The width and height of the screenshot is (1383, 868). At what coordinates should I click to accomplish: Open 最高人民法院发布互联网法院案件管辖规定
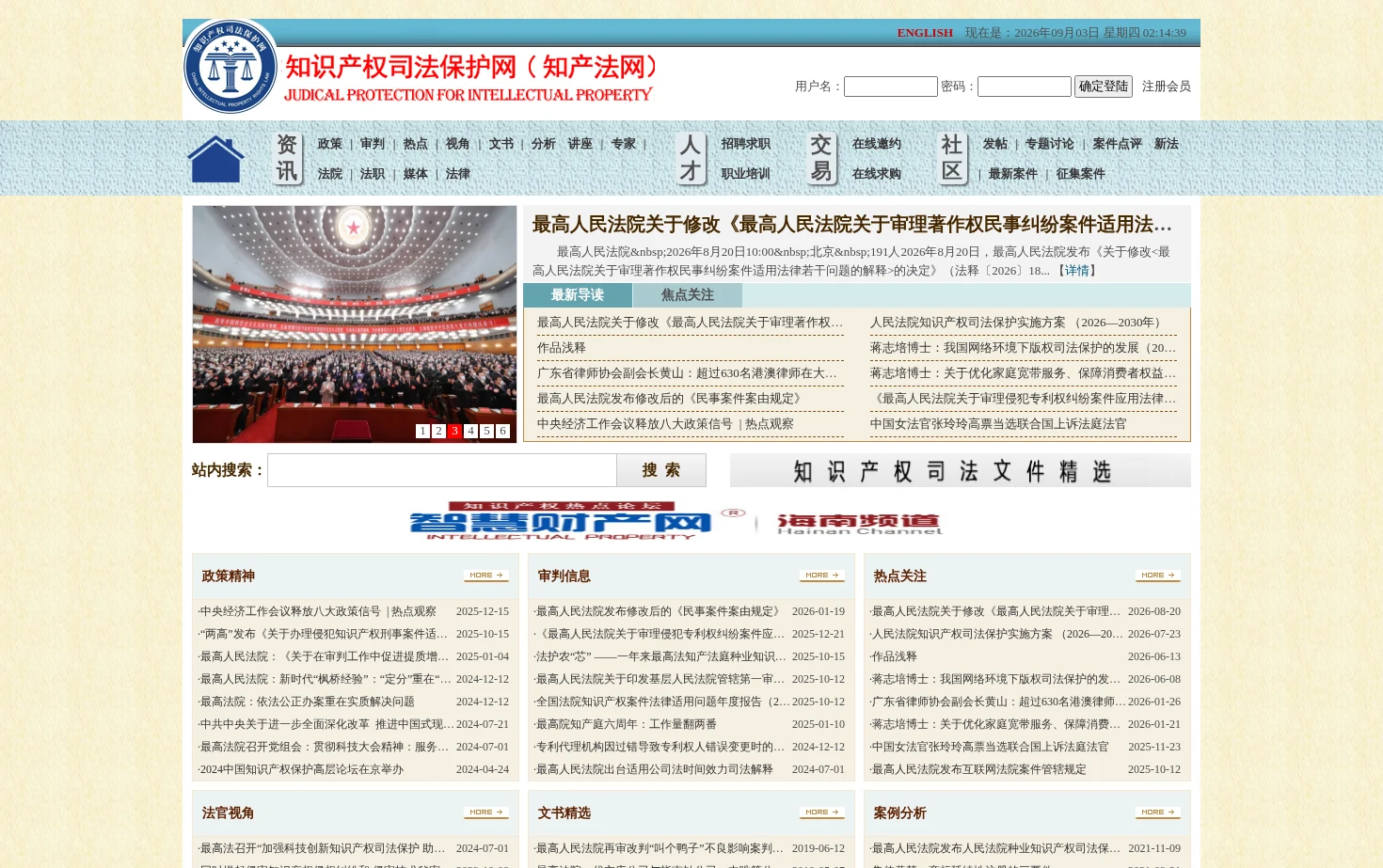(x=978, y=769)
